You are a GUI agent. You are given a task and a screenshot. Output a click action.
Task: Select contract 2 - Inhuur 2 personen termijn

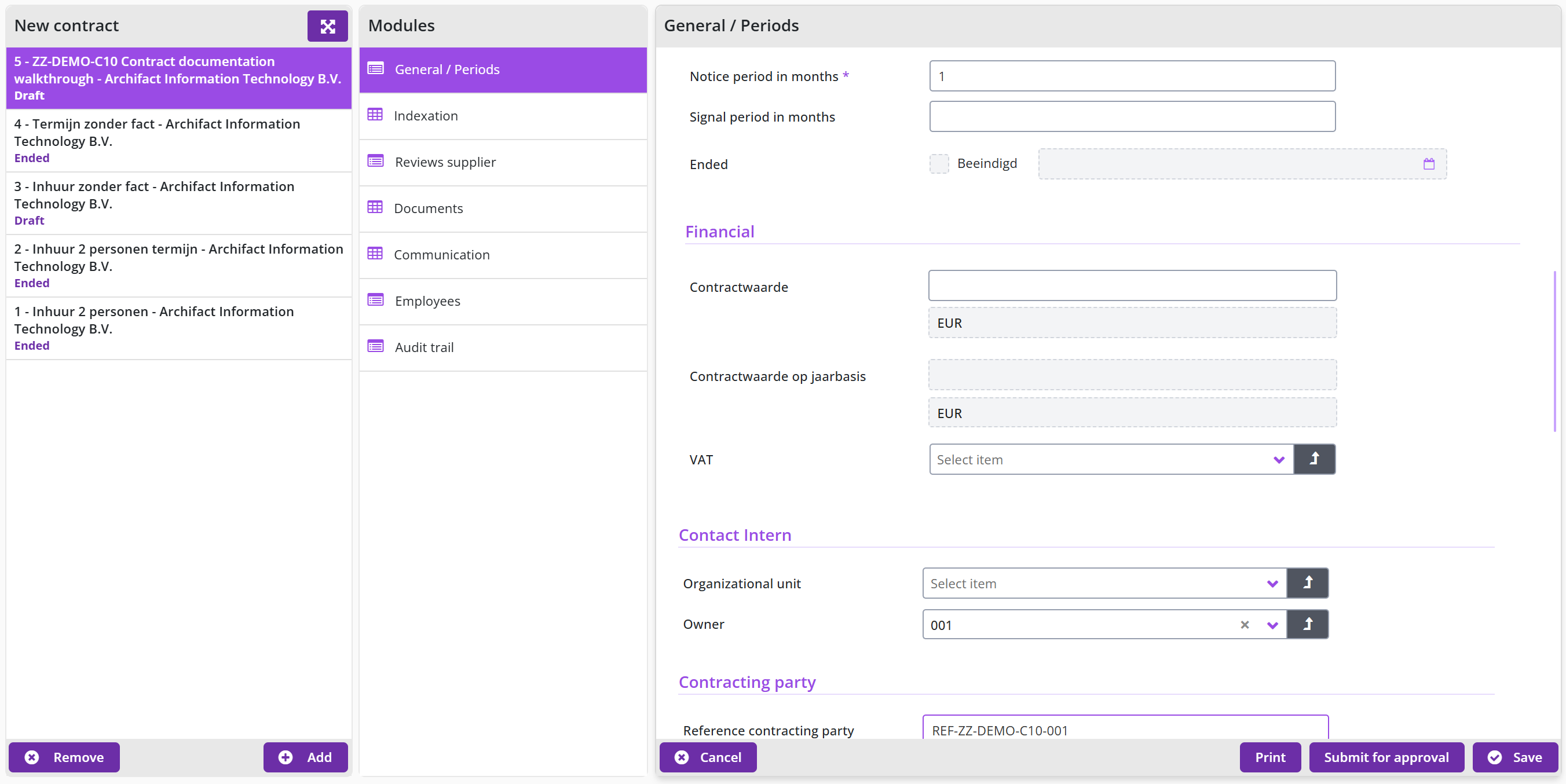point(179,266)
